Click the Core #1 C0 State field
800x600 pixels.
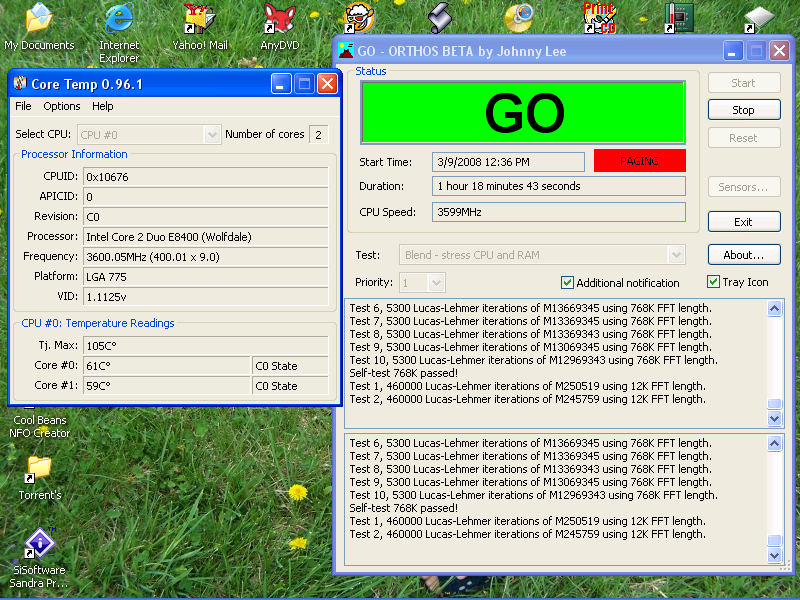tap(290, 386)
